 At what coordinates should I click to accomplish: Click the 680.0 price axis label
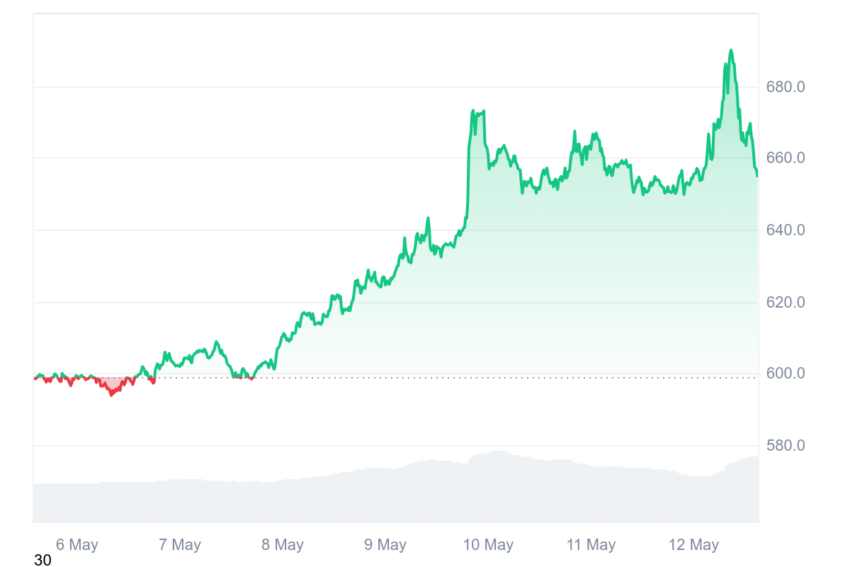point(785,87)
